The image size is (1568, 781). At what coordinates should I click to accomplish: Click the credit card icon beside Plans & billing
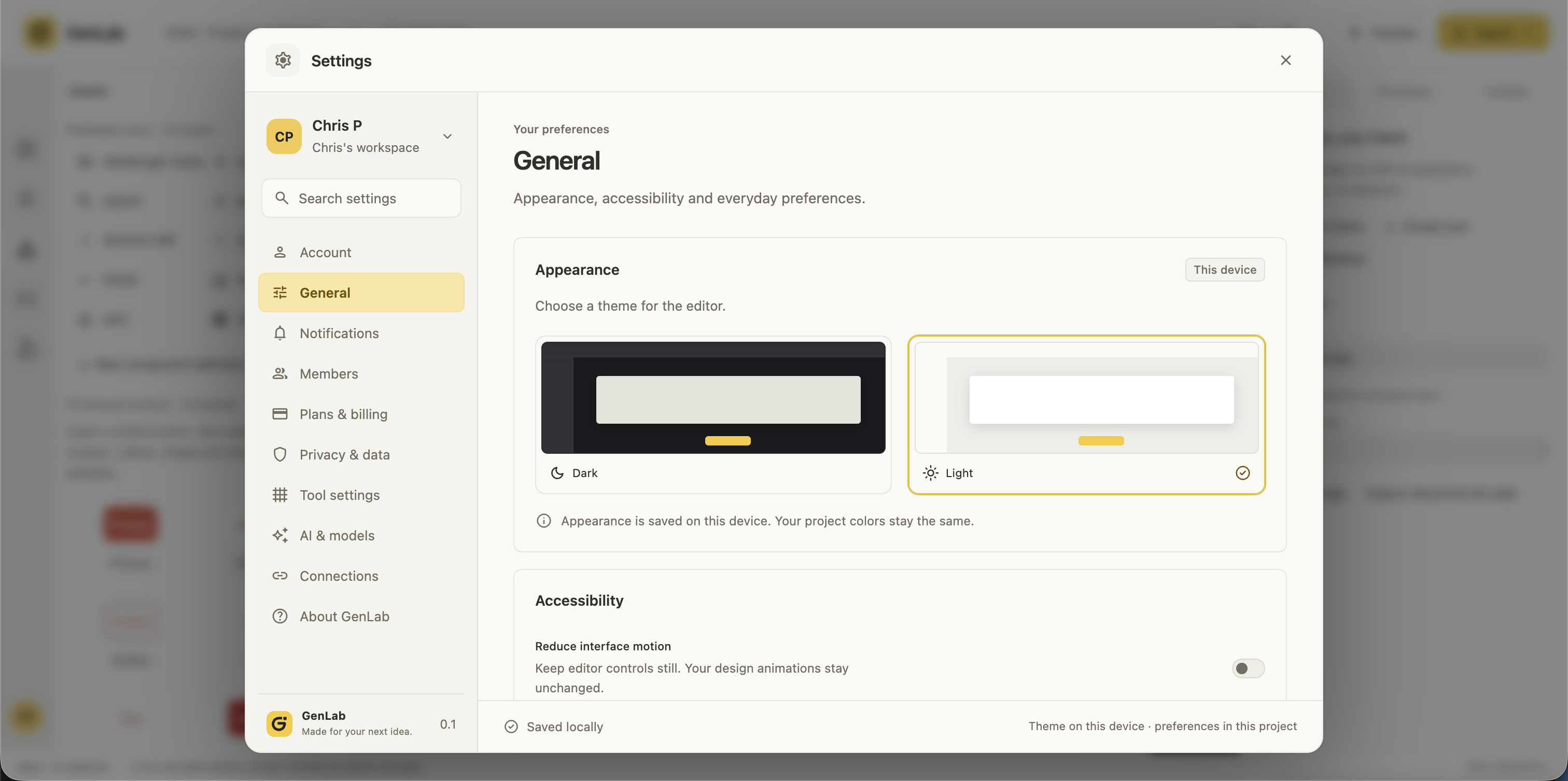coord(280,414)
